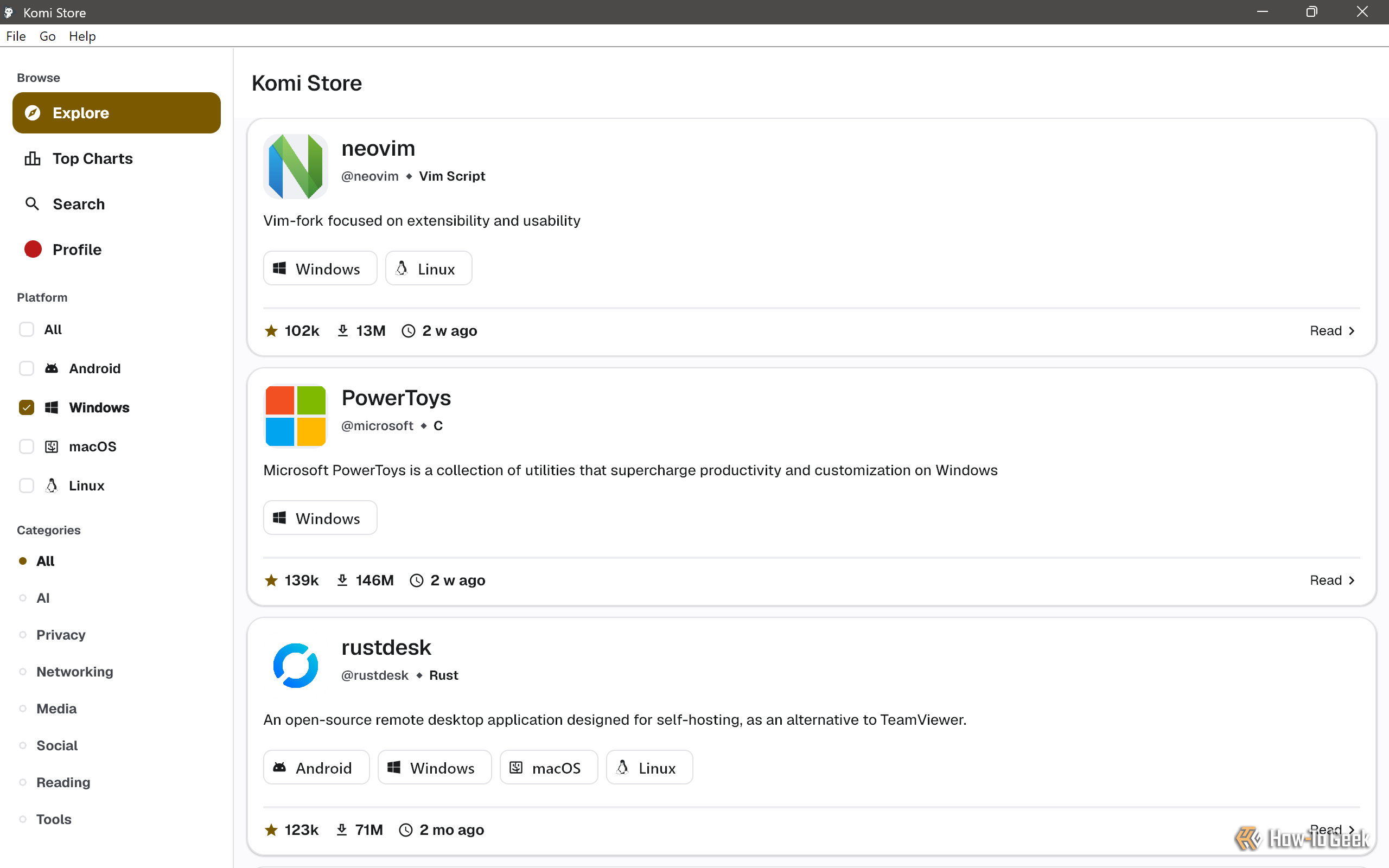Enable the macOS platform checkbox

(x=27, y=446)
